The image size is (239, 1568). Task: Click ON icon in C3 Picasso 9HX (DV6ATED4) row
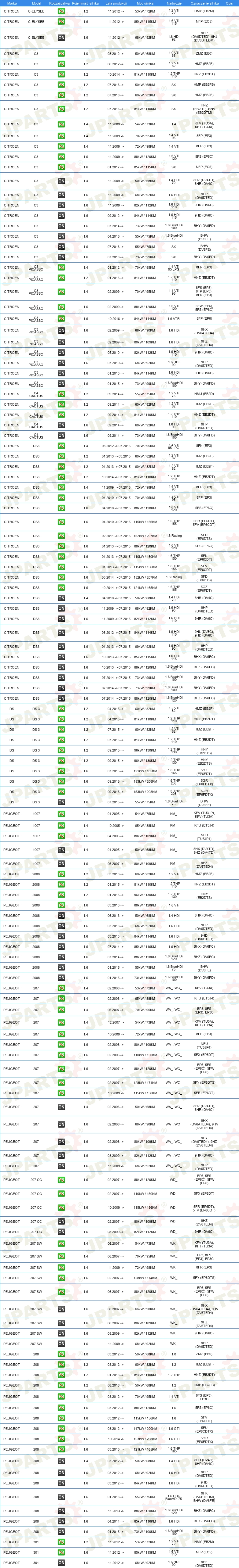pos(61,331)
